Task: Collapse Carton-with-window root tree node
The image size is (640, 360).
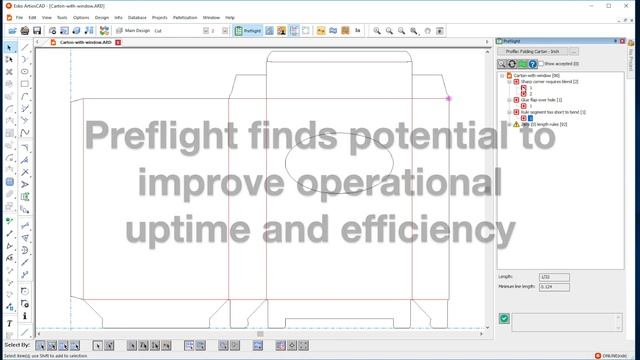Action: click(502, 76)
